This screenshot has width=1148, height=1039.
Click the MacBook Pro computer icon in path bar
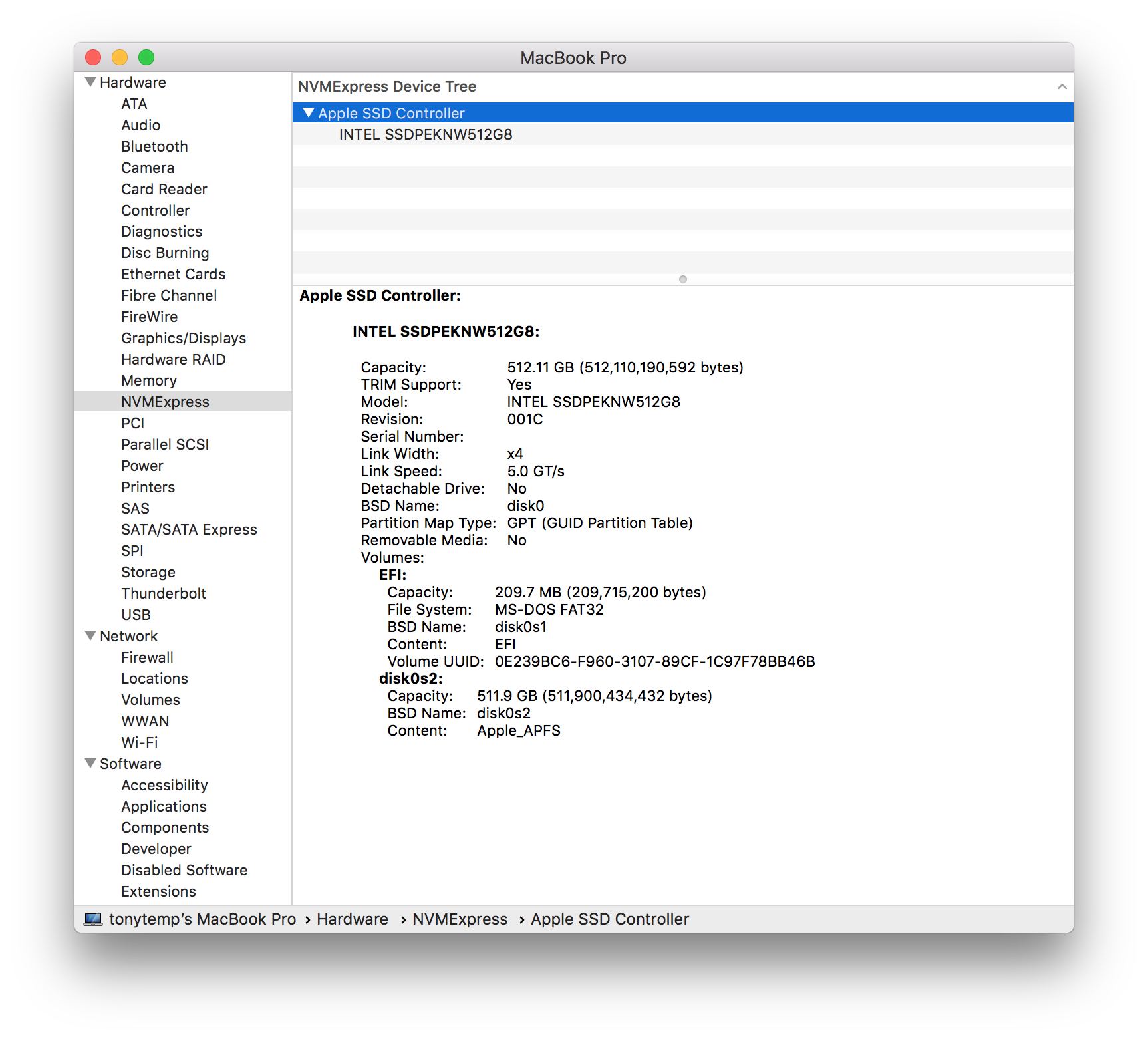click(93, 919)
